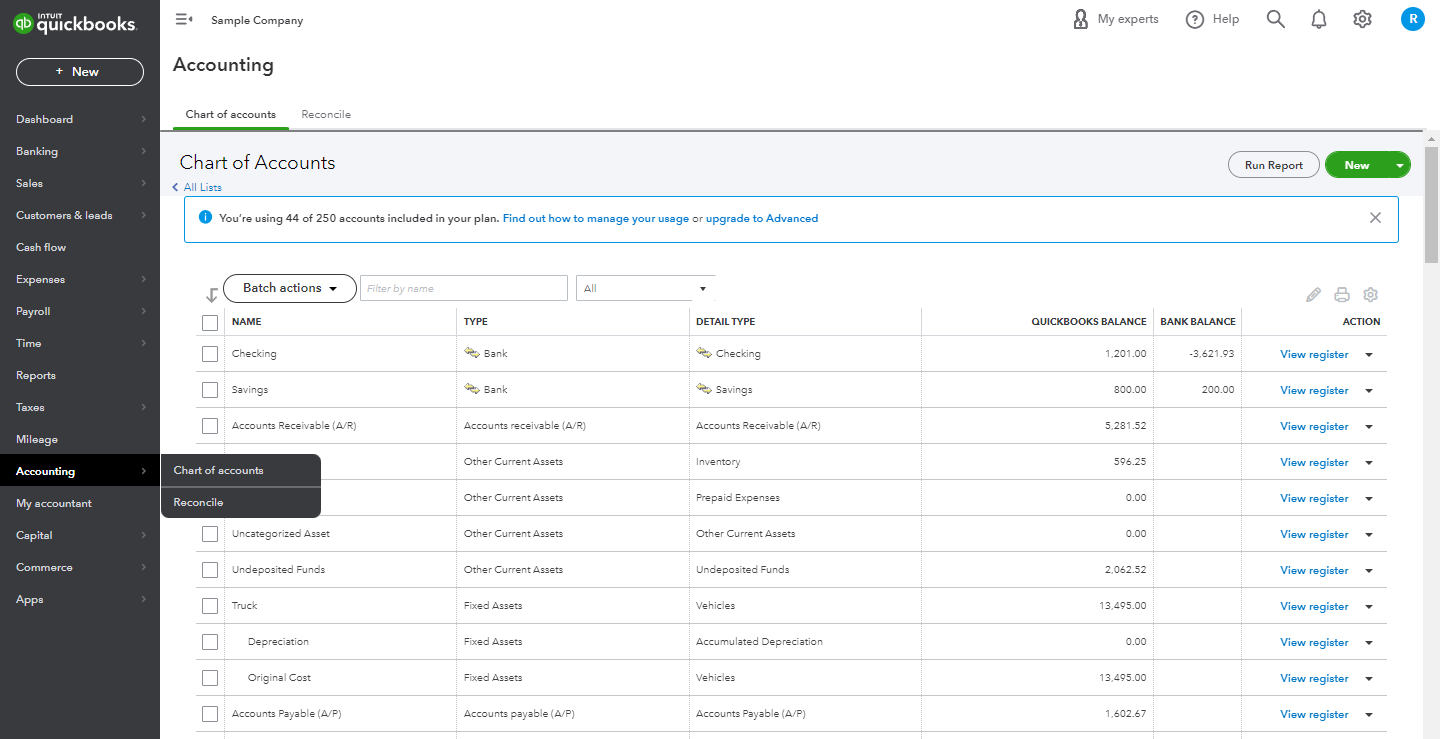Image resolution: width=1440 pixels, height=739 pixels.
Task: Expand the Sales sidebar menu
Action: point(80,183)
